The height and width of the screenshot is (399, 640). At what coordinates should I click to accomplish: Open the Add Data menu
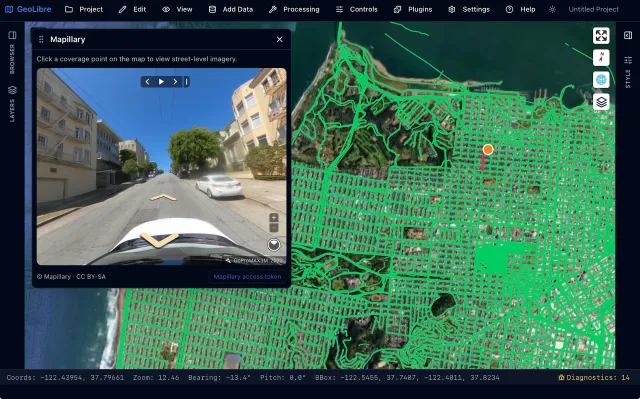pyautogui.click(x=231, y=9)
